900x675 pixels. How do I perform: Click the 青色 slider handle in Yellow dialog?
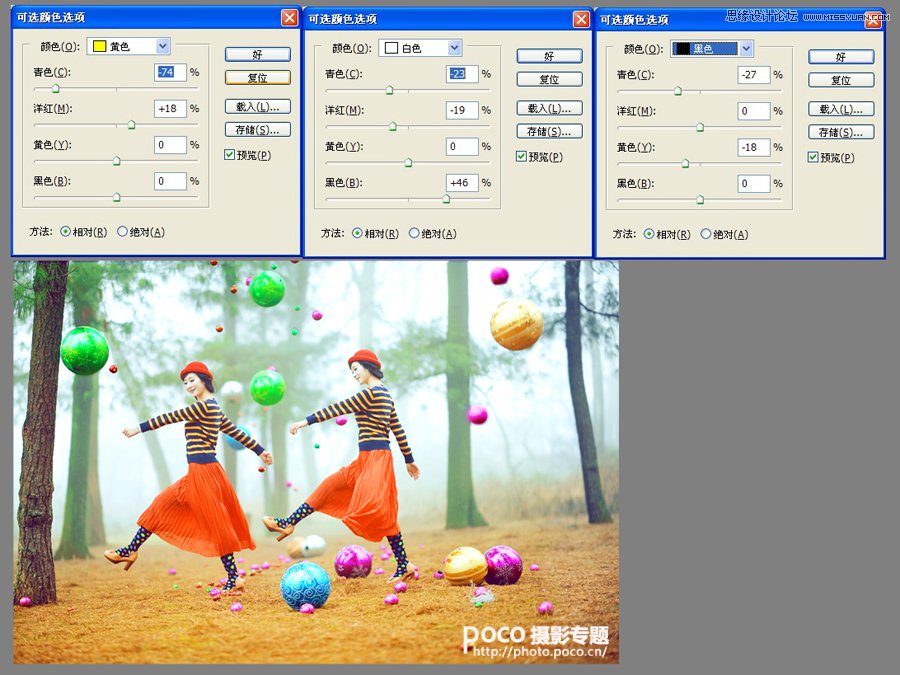[54, 87]
